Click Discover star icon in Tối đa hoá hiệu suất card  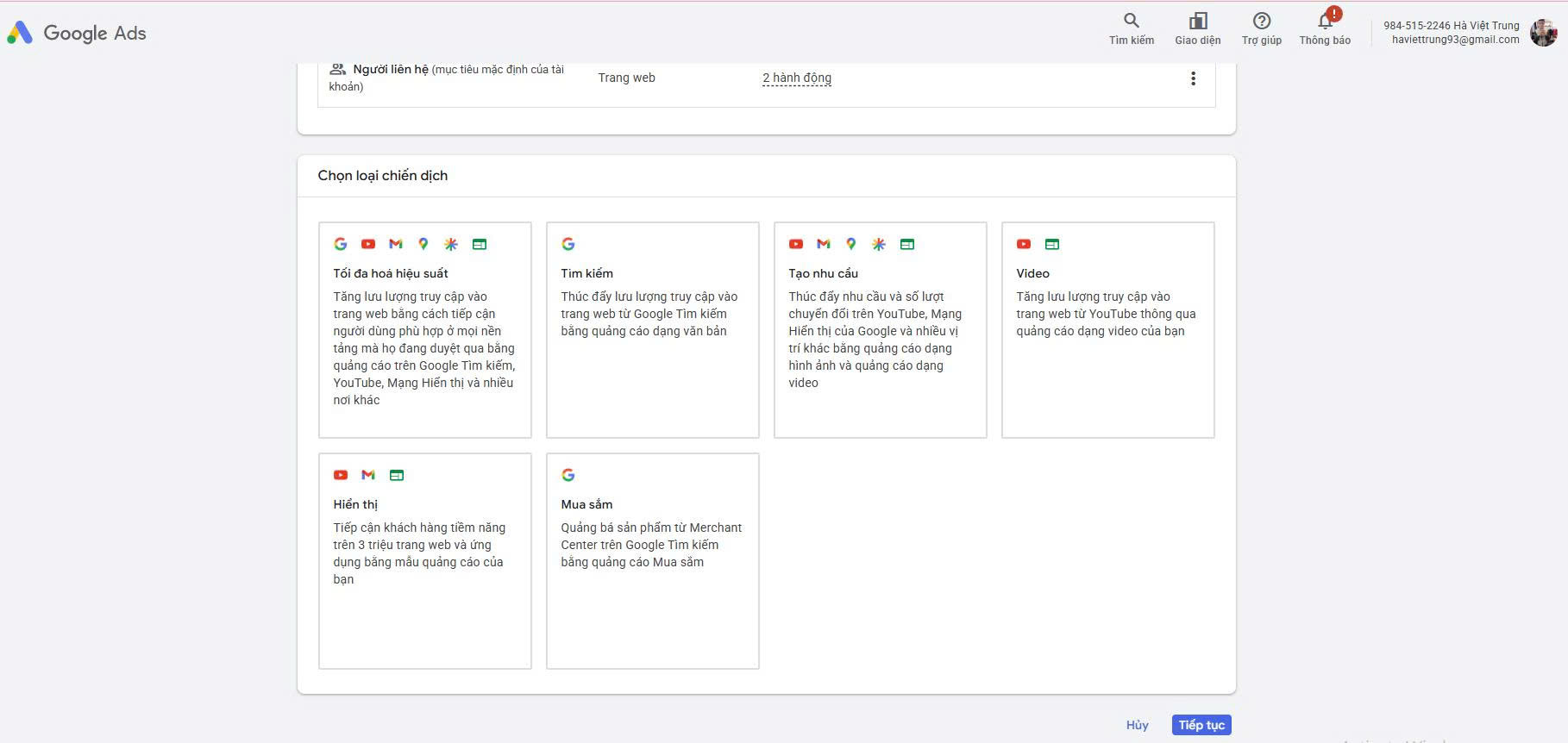pyautogui.click(x=451, y=244)
